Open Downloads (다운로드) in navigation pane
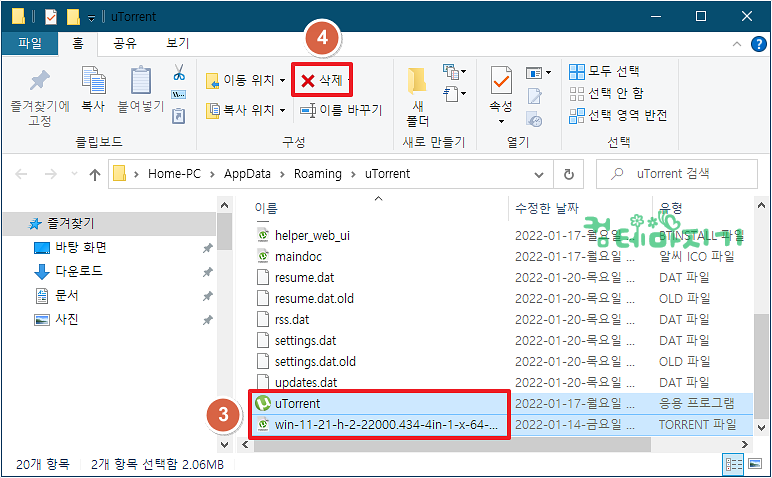The height and width of the screenshot is (478, 772). click(x=79, y=271)
